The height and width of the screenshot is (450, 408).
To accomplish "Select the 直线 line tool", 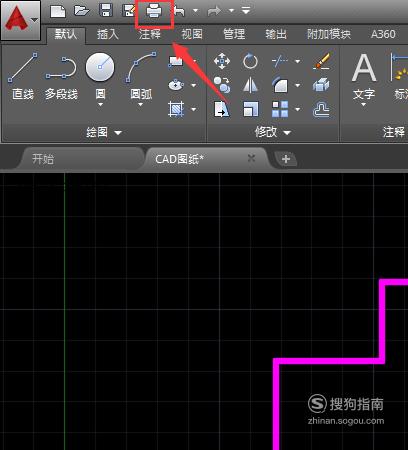I will pos(23,76).
